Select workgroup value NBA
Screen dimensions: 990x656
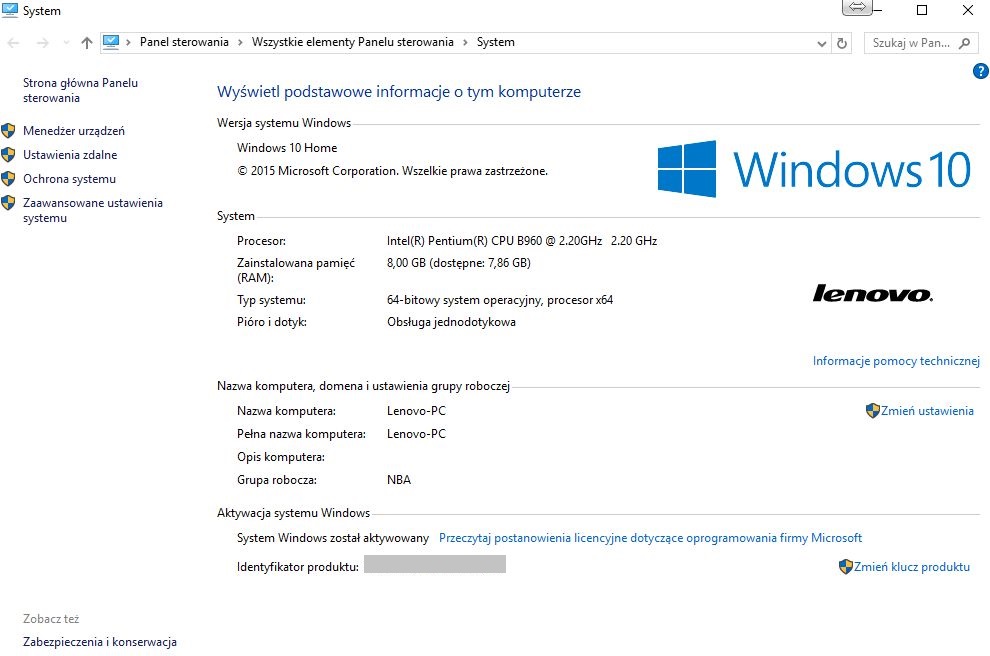[398, 480]
